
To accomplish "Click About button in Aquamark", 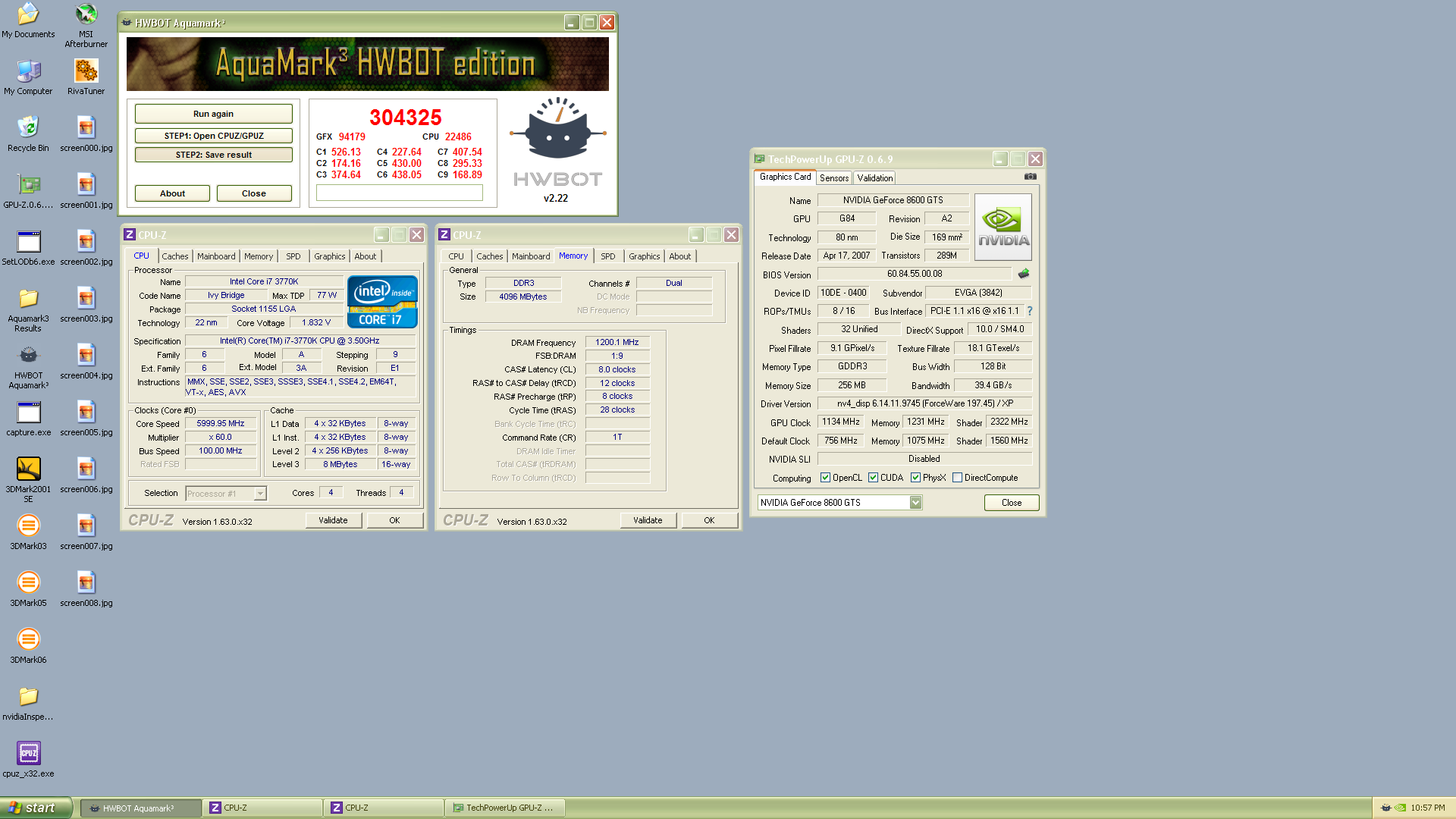I will pos(172,193).
